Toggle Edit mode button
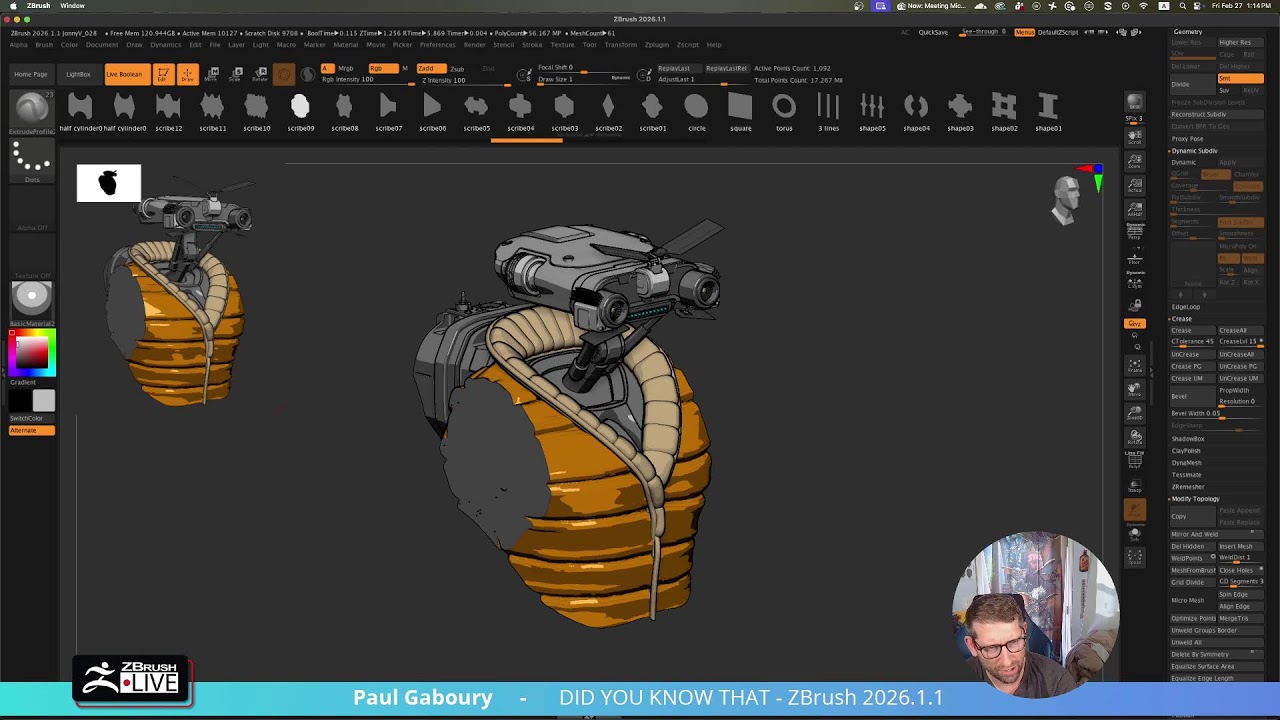 (162, 74)
